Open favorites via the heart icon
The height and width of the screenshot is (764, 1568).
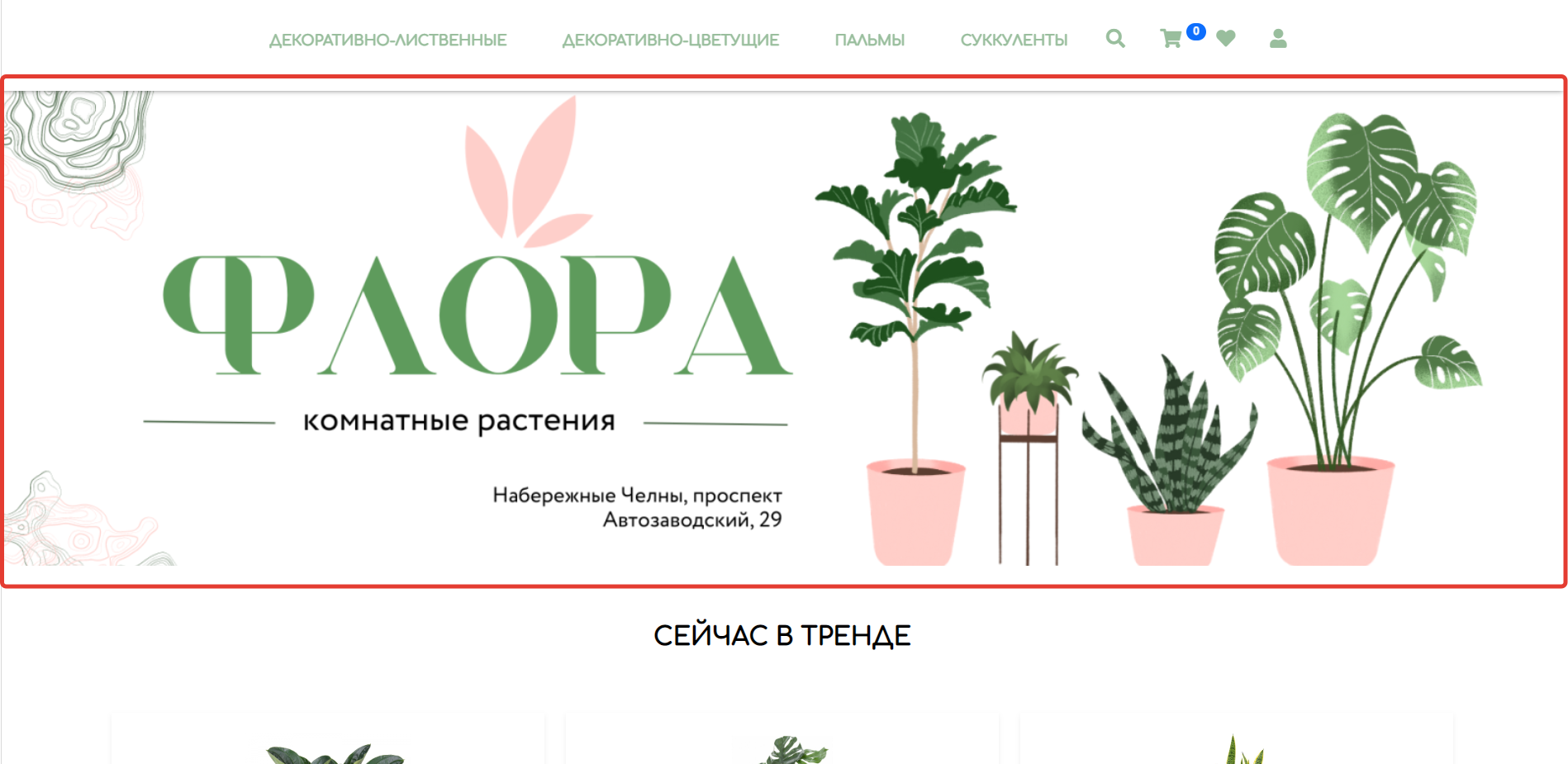[1226, 39]
